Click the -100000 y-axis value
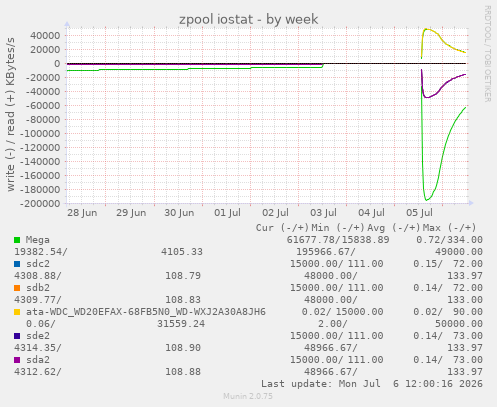 [x=40, y=134]
